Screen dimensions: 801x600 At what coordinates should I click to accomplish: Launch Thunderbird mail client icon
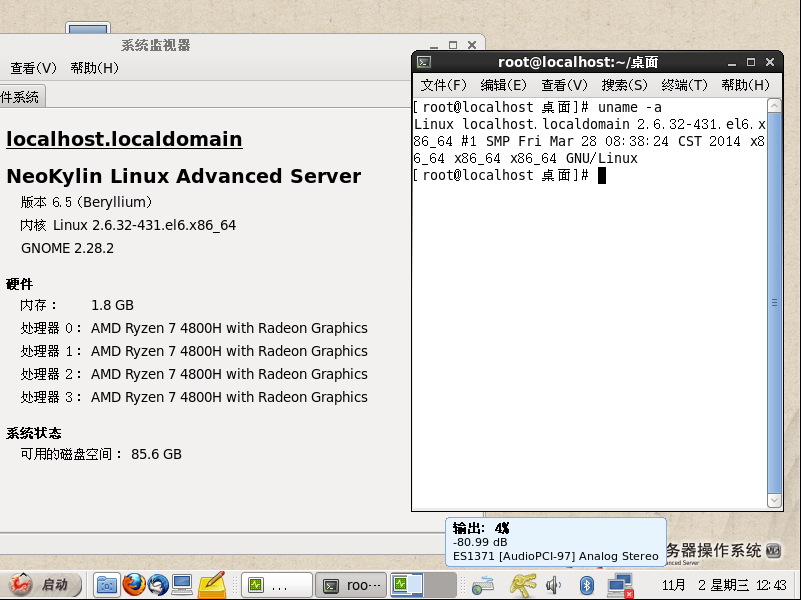[158, 585]
